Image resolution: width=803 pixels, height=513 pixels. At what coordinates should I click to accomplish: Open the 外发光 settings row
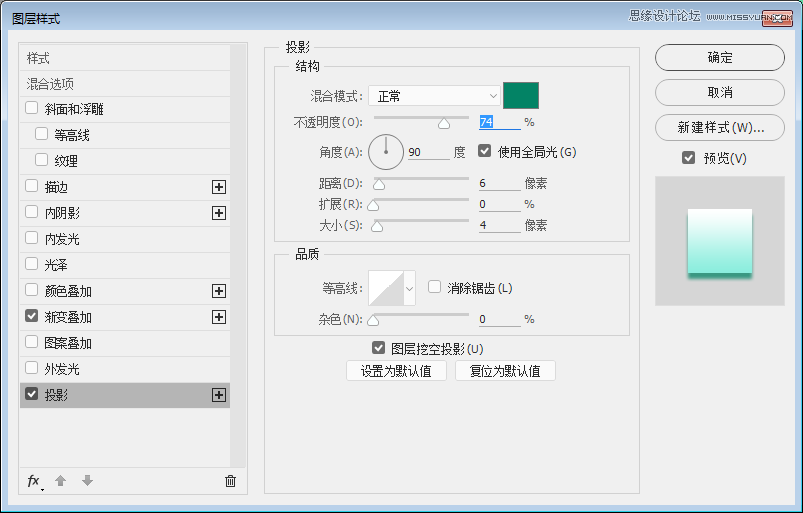click(124, 369)
